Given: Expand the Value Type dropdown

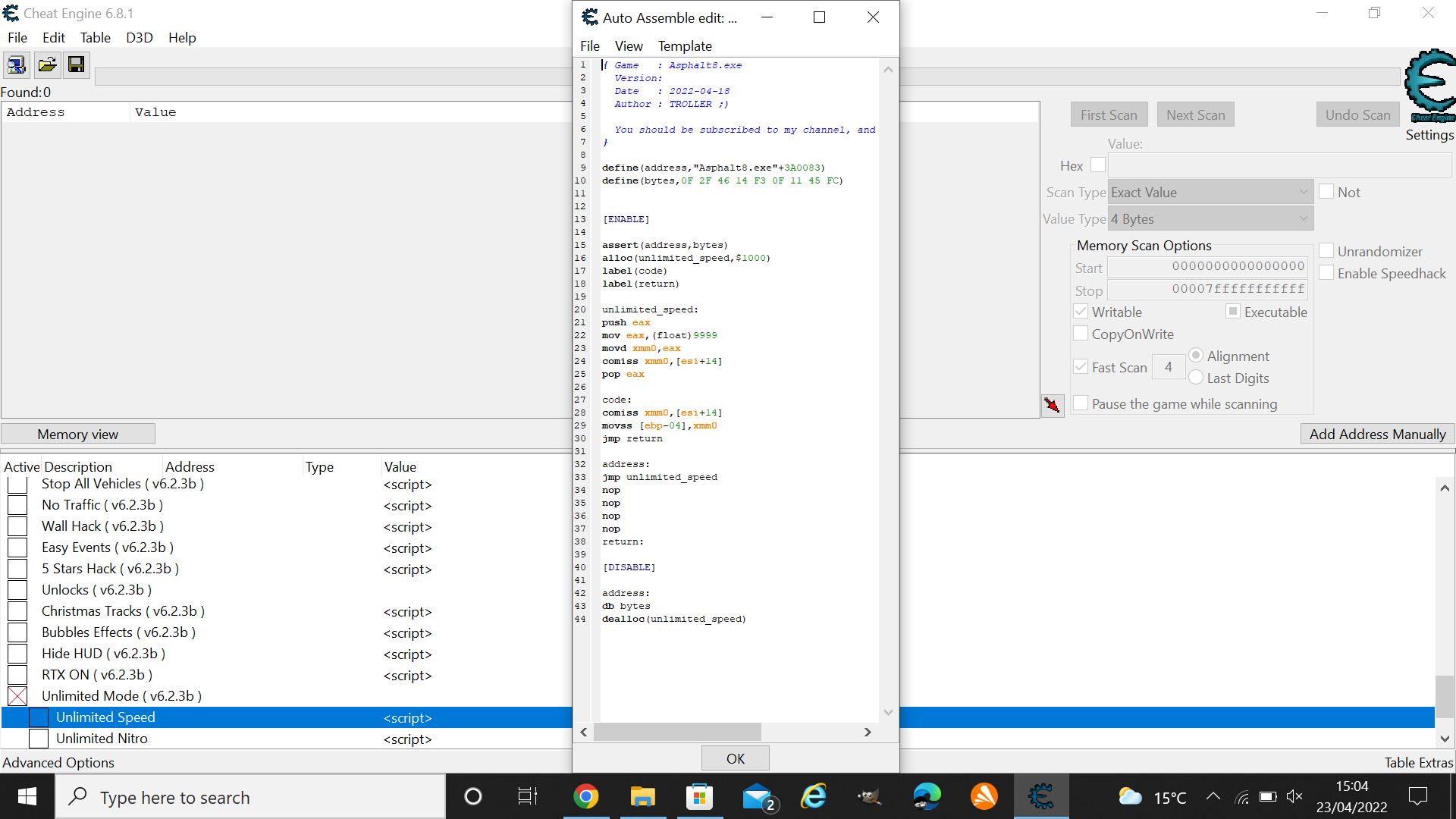Looking at the screenshot, I should [x=1304, y=218].
